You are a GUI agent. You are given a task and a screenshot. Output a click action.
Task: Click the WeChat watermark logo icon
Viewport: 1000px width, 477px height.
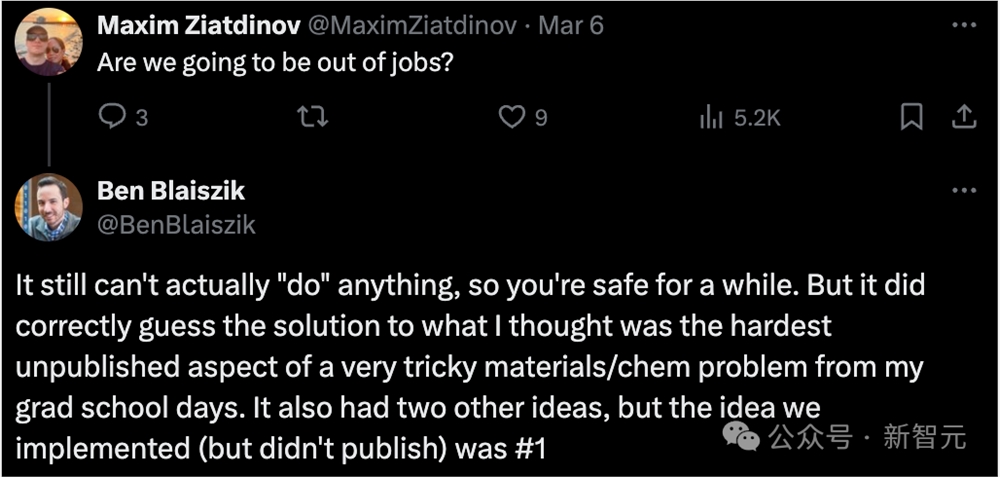point(740,437)
